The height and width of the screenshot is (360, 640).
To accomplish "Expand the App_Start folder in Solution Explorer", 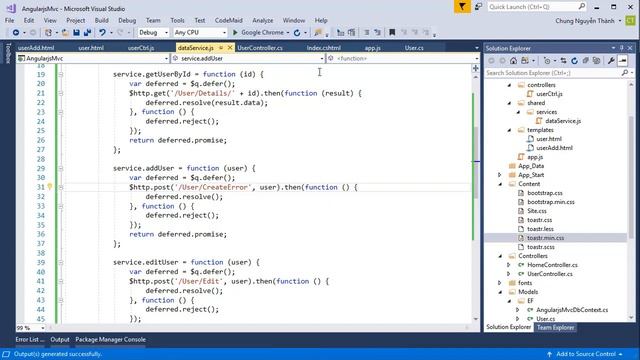I will (500, 175).
